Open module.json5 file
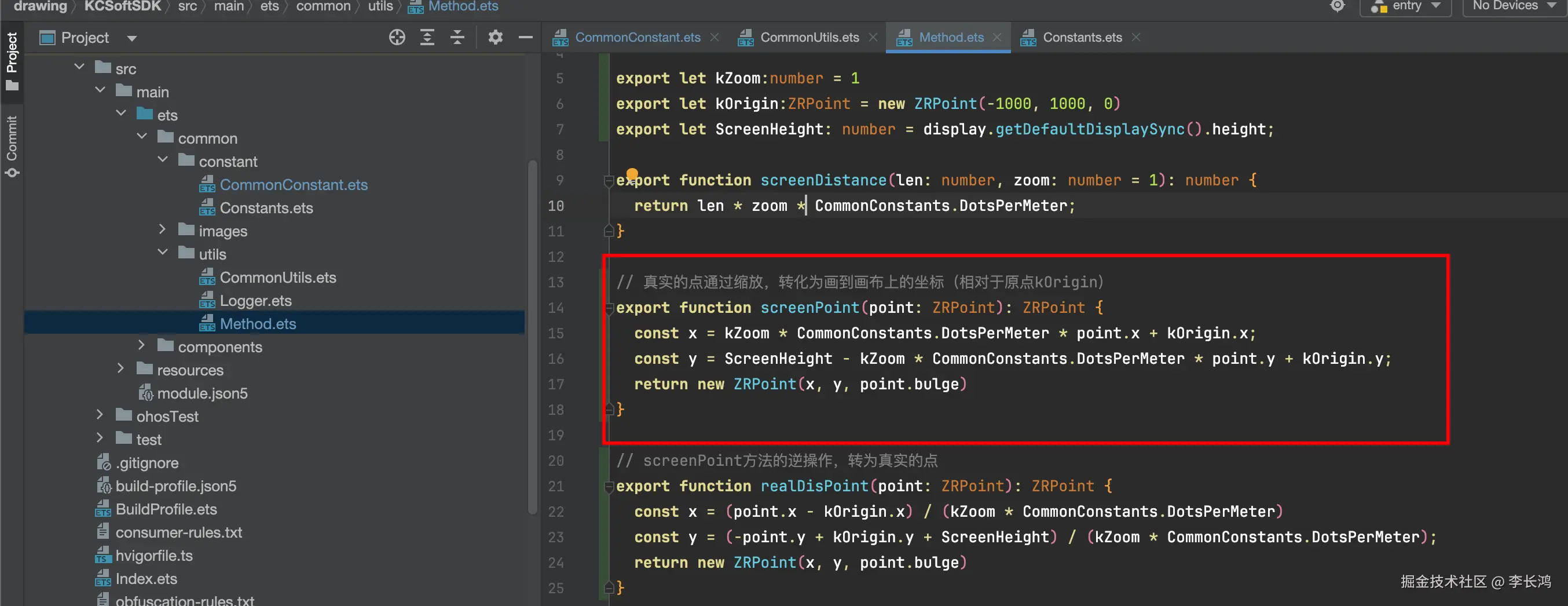Viewport: 1568px width, 606px height. pos(202,393)
